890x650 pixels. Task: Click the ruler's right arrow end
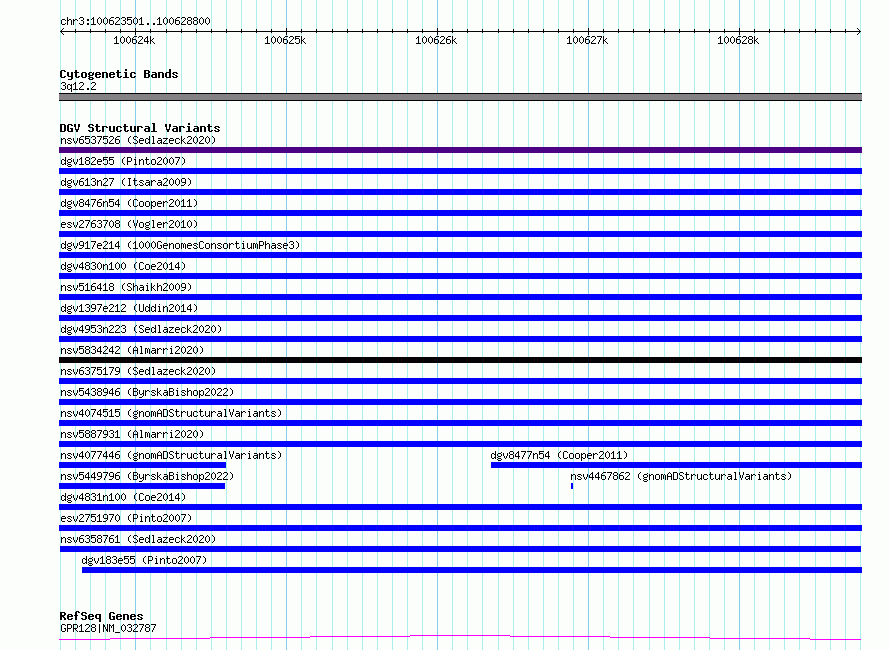(859, 32)
